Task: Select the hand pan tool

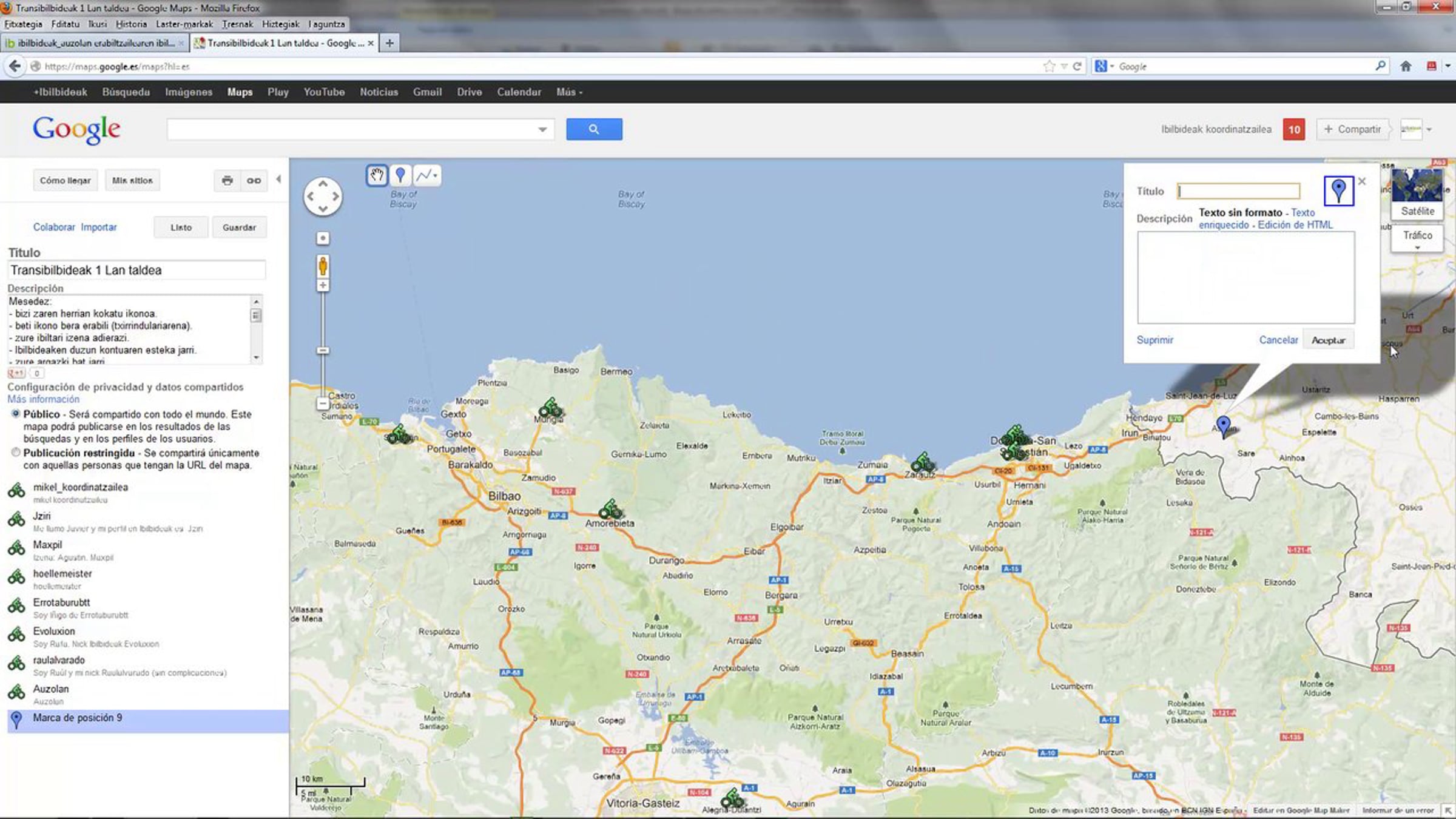Action: pyautogui.click(x=377, y=176)
